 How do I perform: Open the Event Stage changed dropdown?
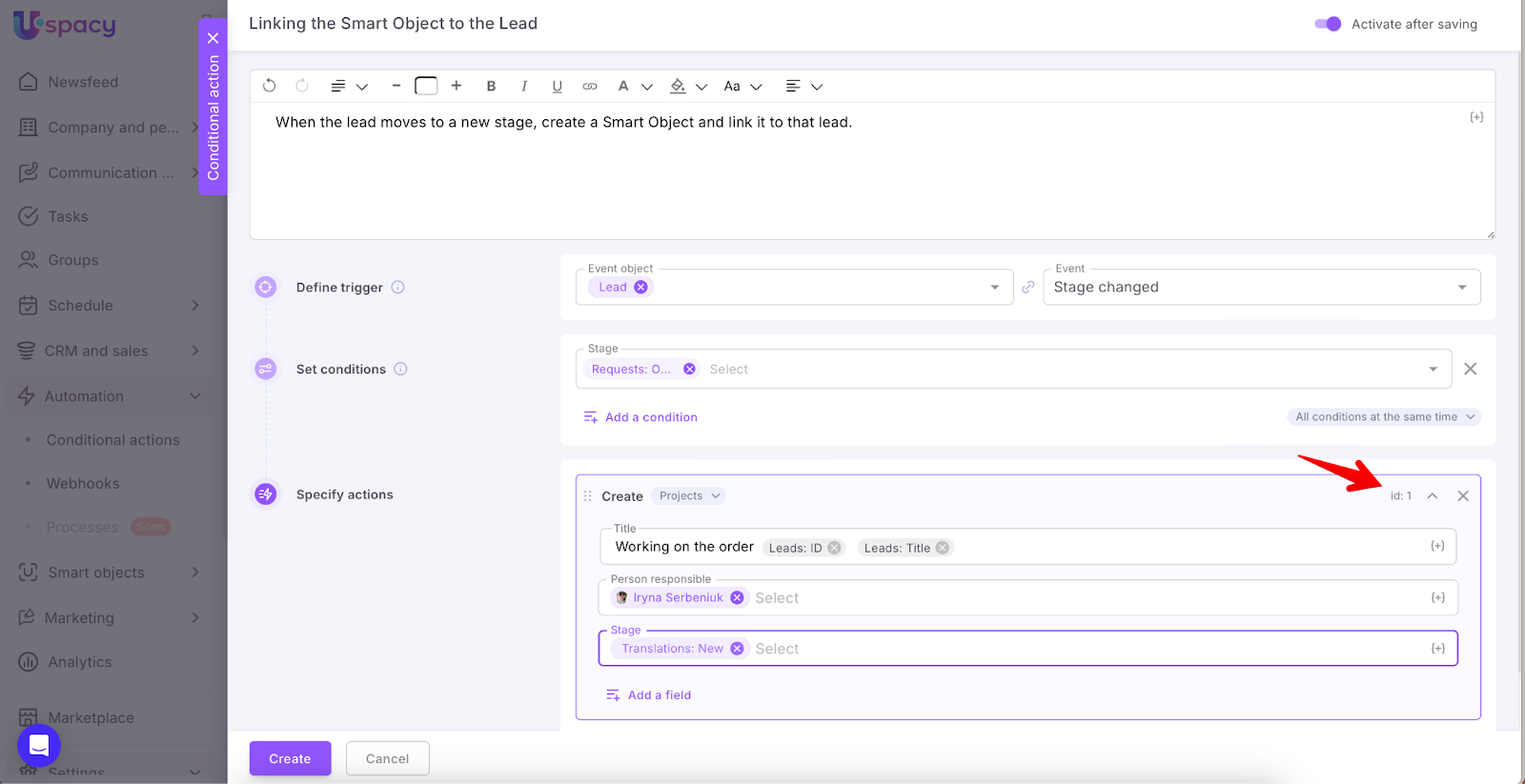1261,287
